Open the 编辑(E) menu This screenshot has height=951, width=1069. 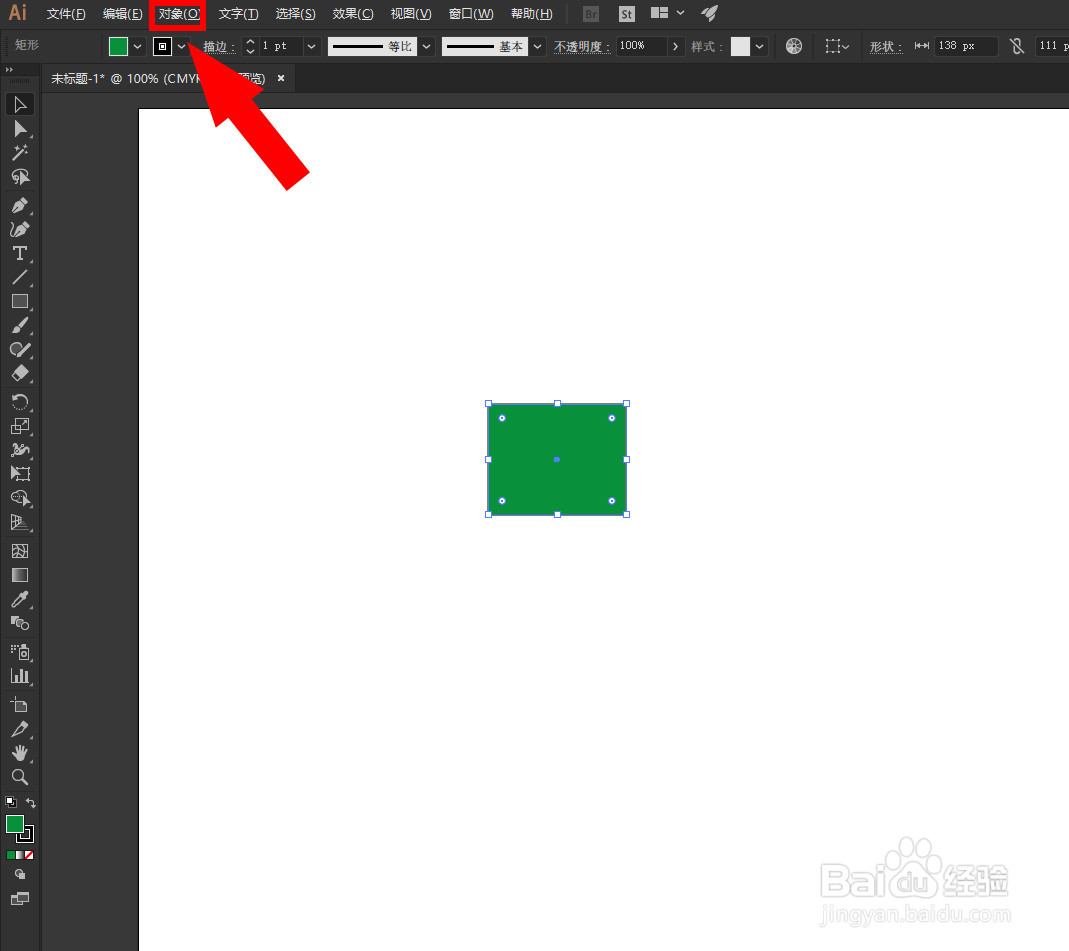coord(122,14)
